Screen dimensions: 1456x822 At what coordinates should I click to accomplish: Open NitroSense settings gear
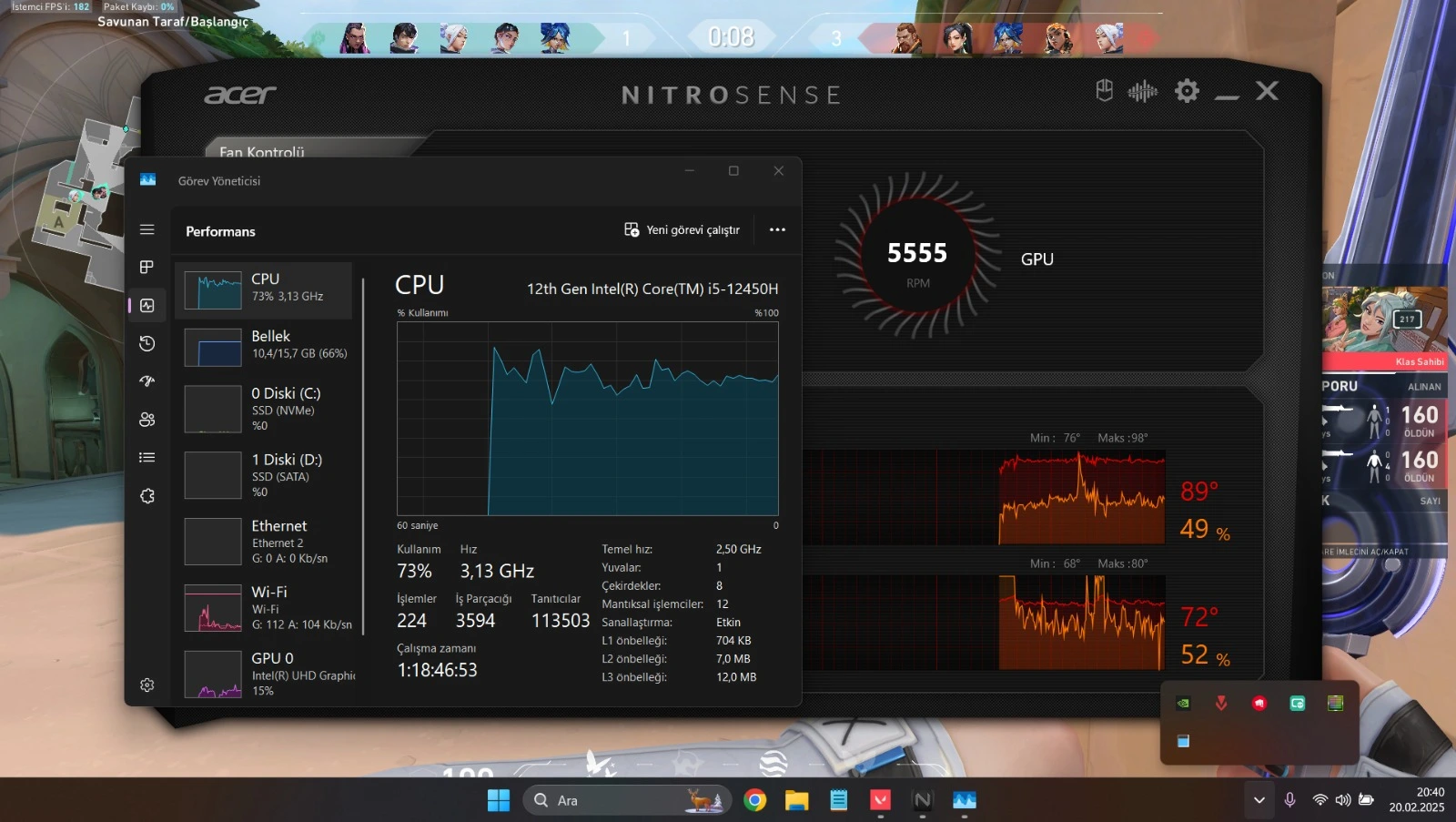point(1187,91)
